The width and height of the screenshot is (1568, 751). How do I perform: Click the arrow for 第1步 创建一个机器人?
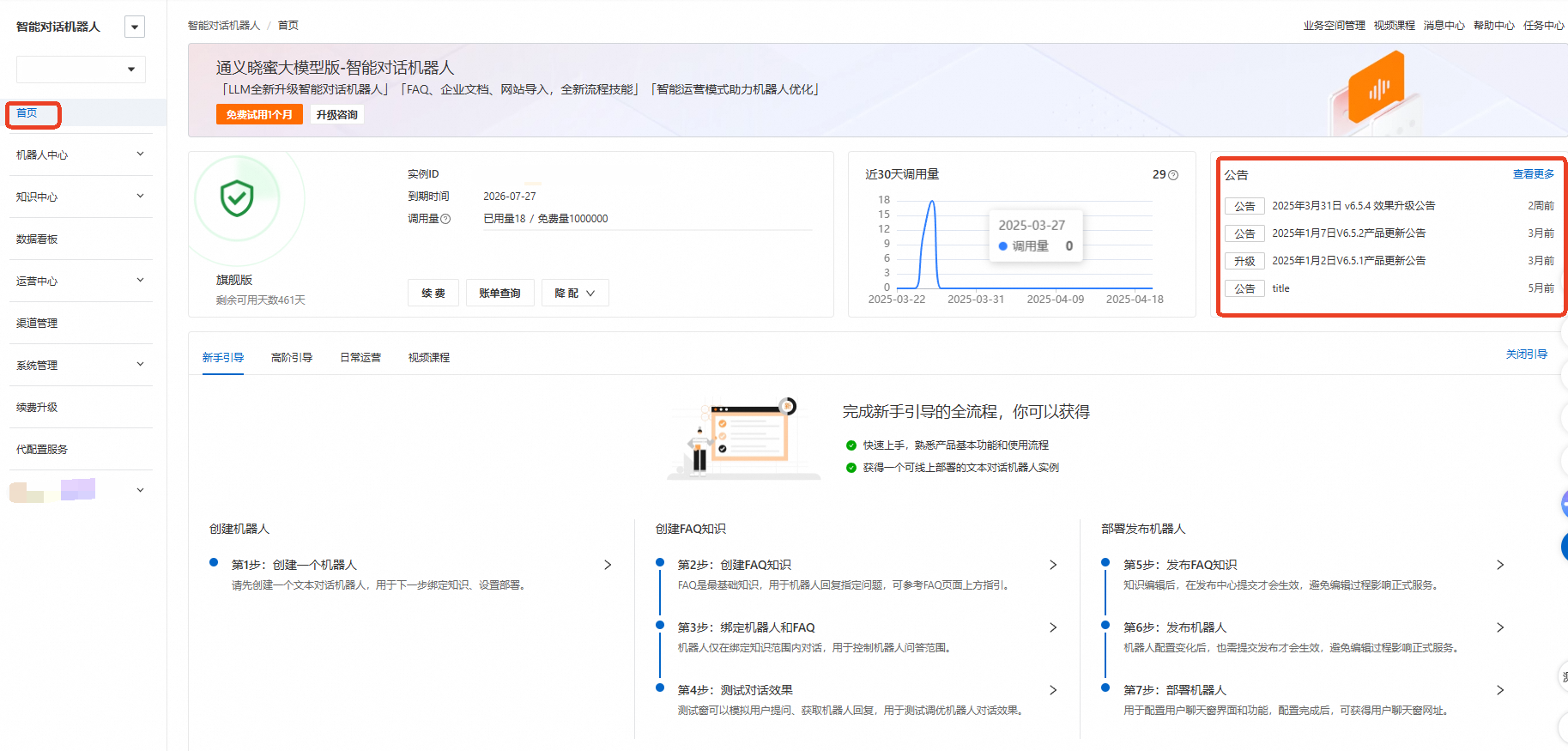tap(608, 565)
